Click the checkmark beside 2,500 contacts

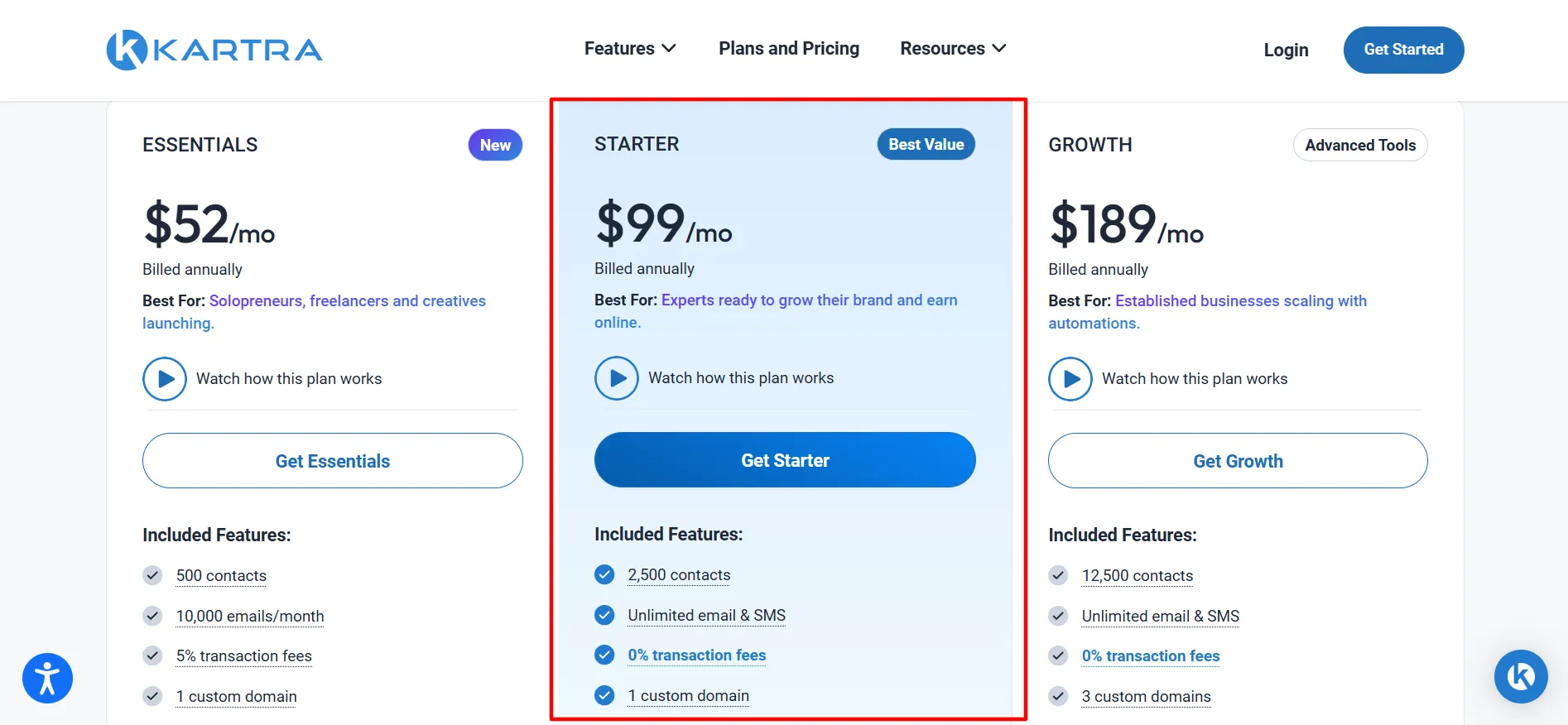(x=604, y=574)
